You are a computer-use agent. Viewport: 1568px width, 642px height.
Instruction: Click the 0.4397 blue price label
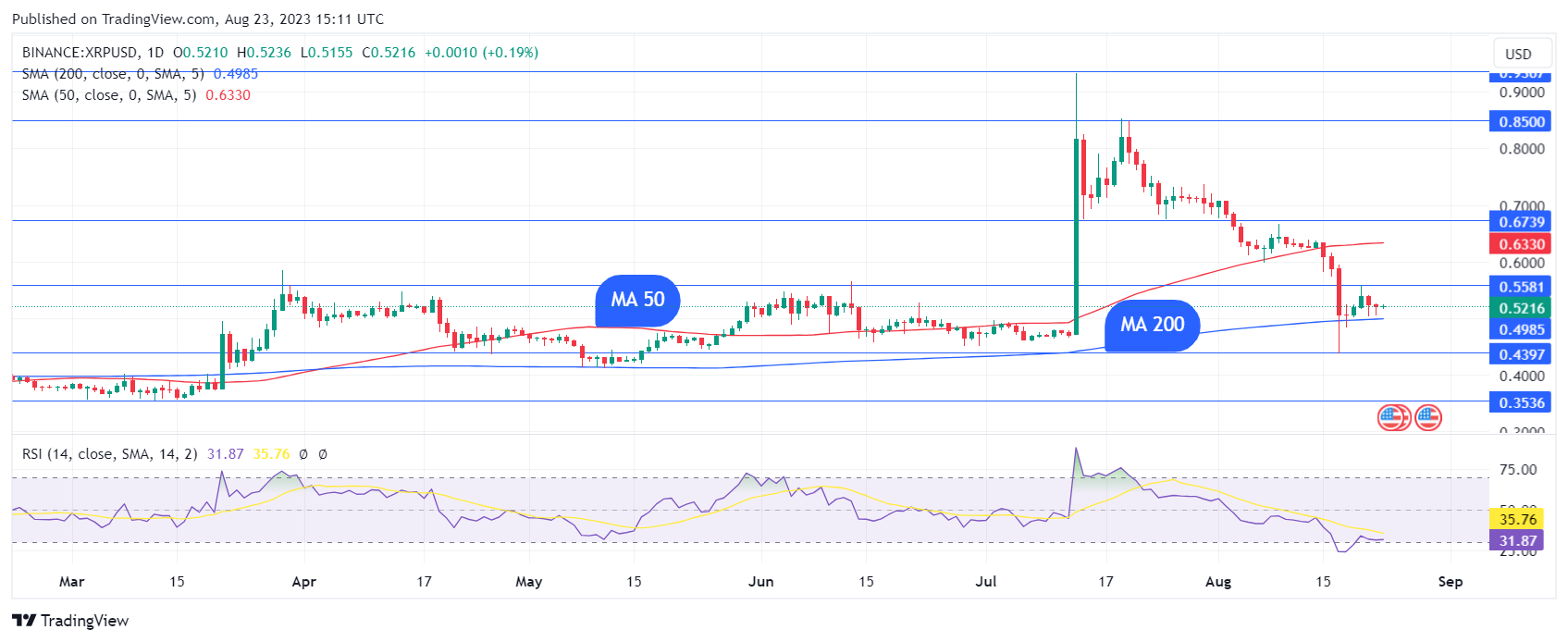pos(1521,354)
